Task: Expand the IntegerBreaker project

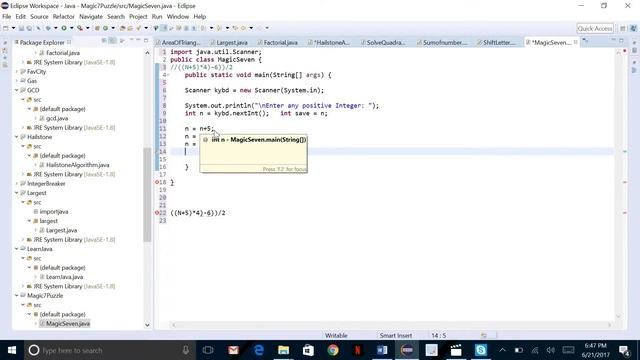Action: (x=17, y=183)
